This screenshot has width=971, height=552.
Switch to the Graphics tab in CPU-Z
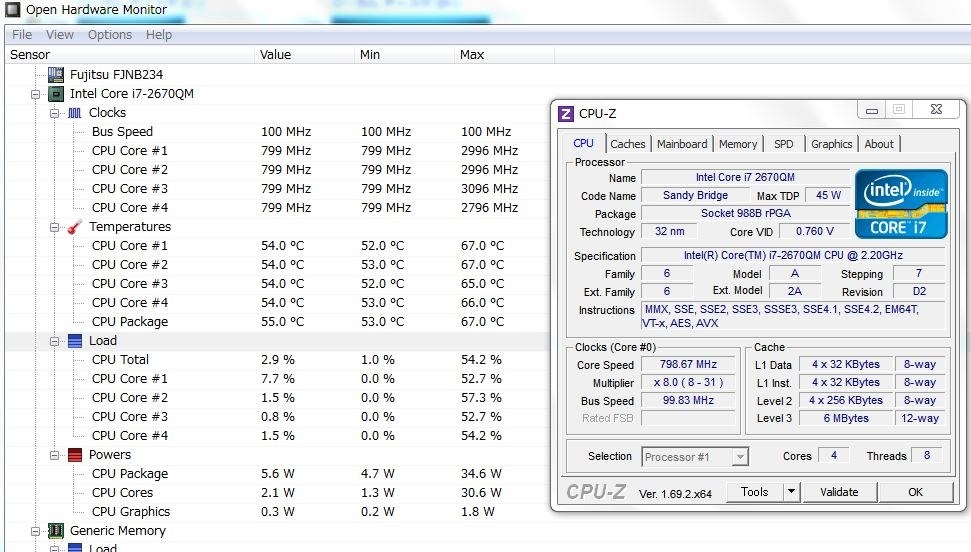832,144
